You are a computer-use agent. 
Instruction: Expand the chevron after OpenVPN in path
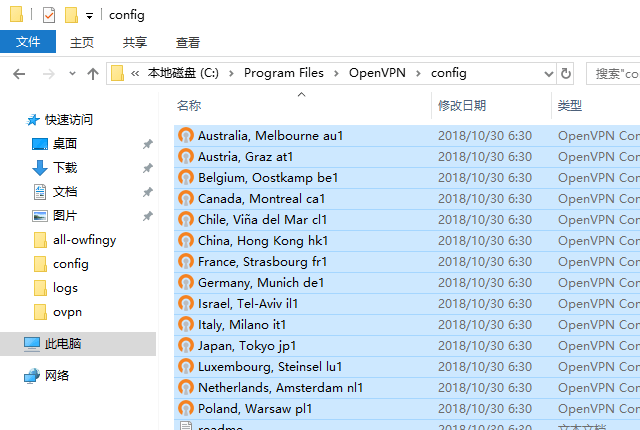pos(418,73)
